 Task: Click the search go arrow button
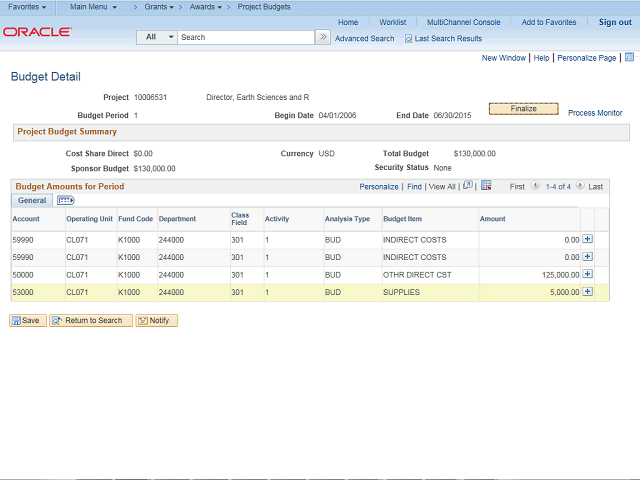[x=323, y=37]
